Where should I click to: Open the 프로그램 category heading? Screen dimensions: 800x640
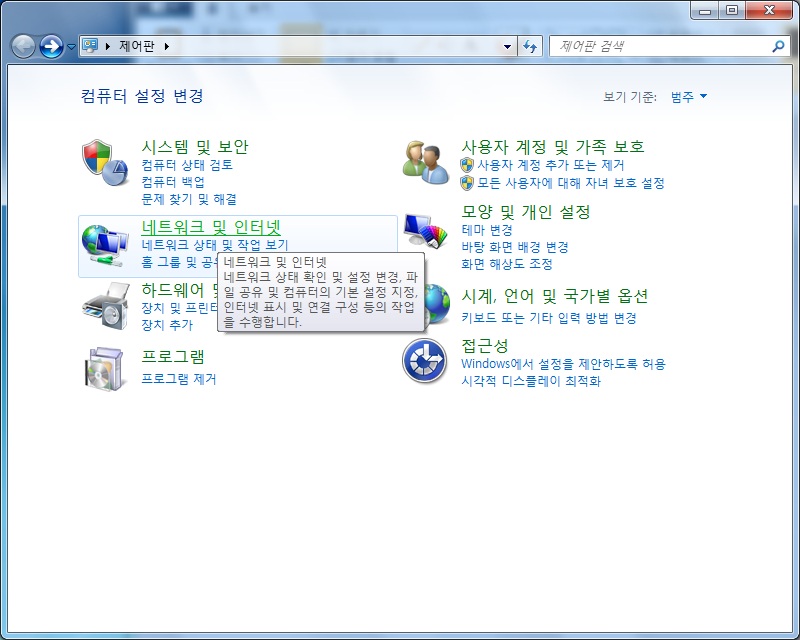coord(173,356)
